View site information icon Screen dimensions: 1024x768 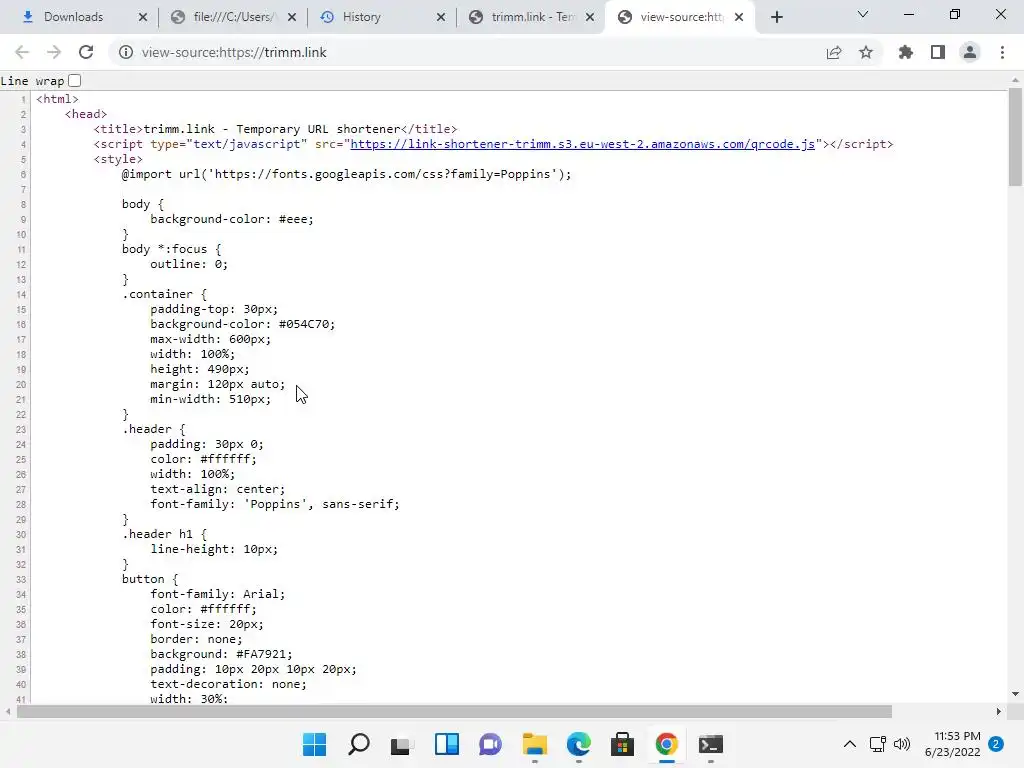pos(126,52)
